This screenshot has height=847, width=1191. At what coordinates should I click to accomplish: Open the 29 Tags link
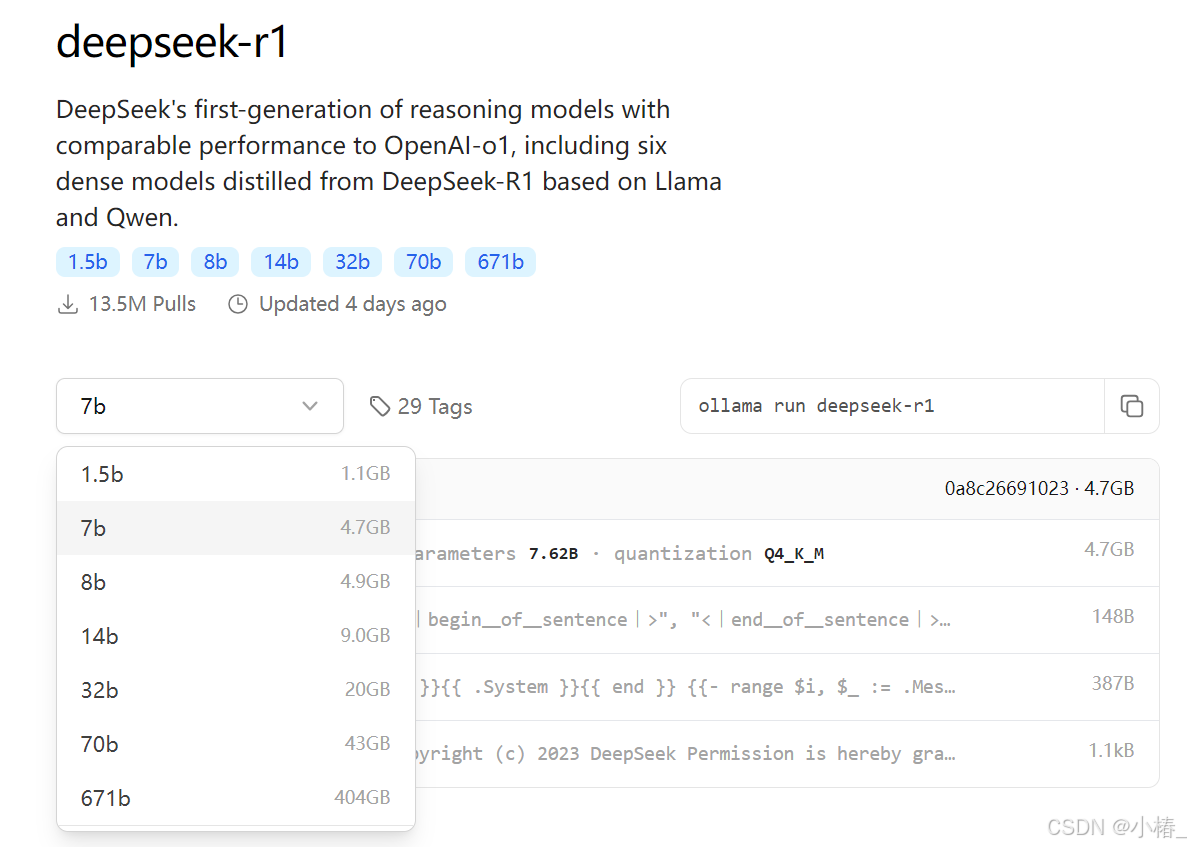pyautogui.click(x=434, y=406)
